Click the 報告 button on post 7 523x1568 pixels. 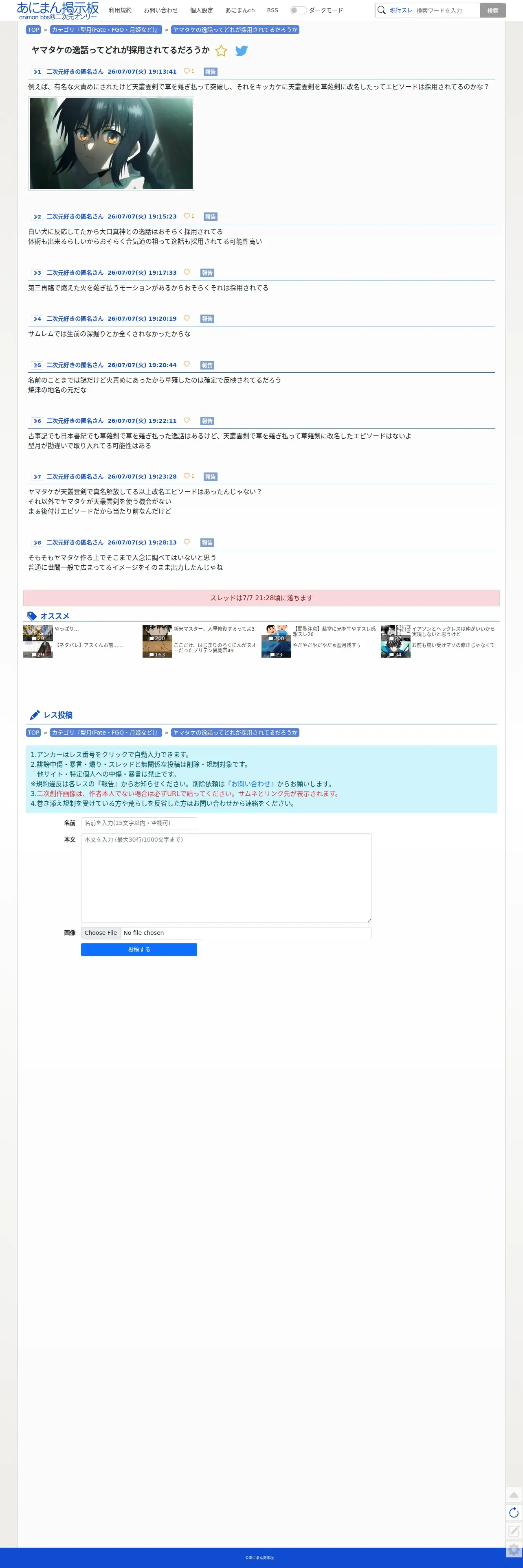pos(210,477)
